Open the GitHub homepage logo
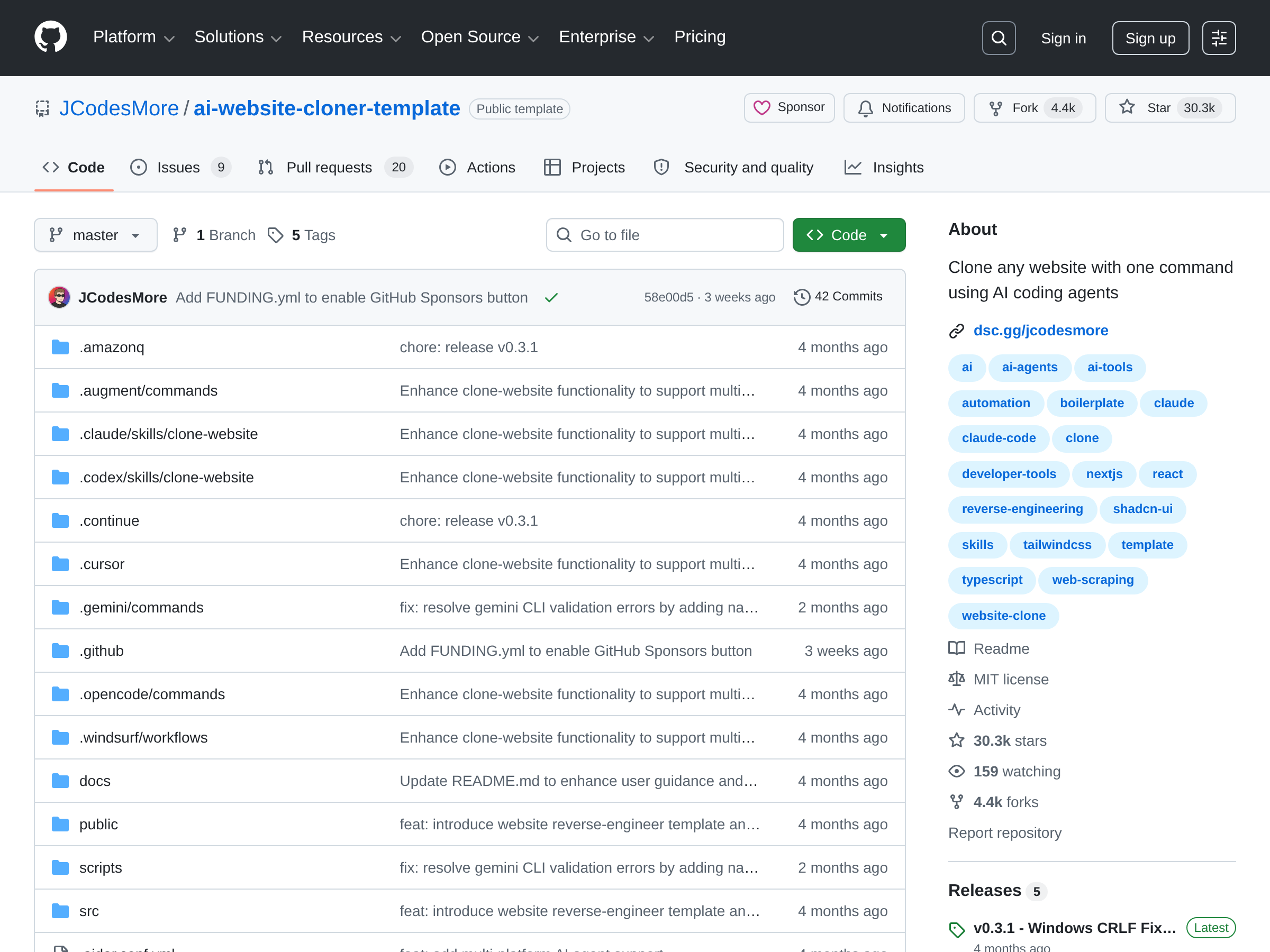The image size is (1270, 952). pyautogui.click(x=50, y=38)
